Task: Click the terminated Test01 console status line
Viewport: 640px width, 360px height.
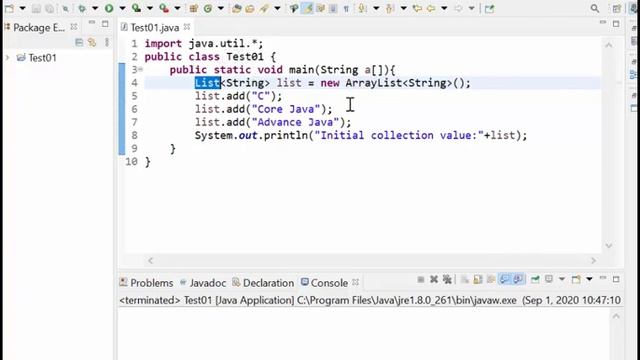Action: [370, 300]
